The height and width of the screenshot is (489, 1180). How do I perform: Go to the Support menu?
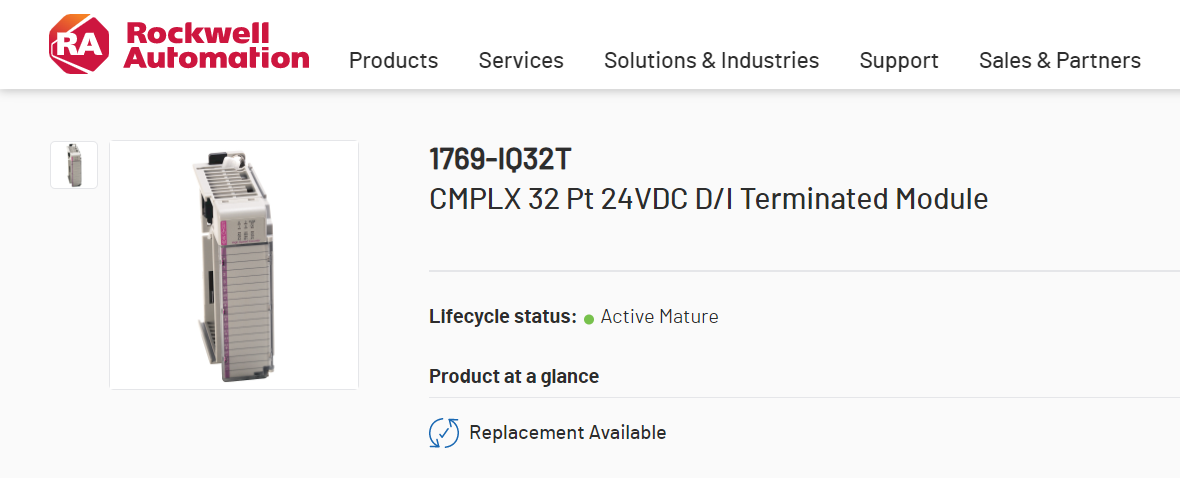click(x=899, y=60)
